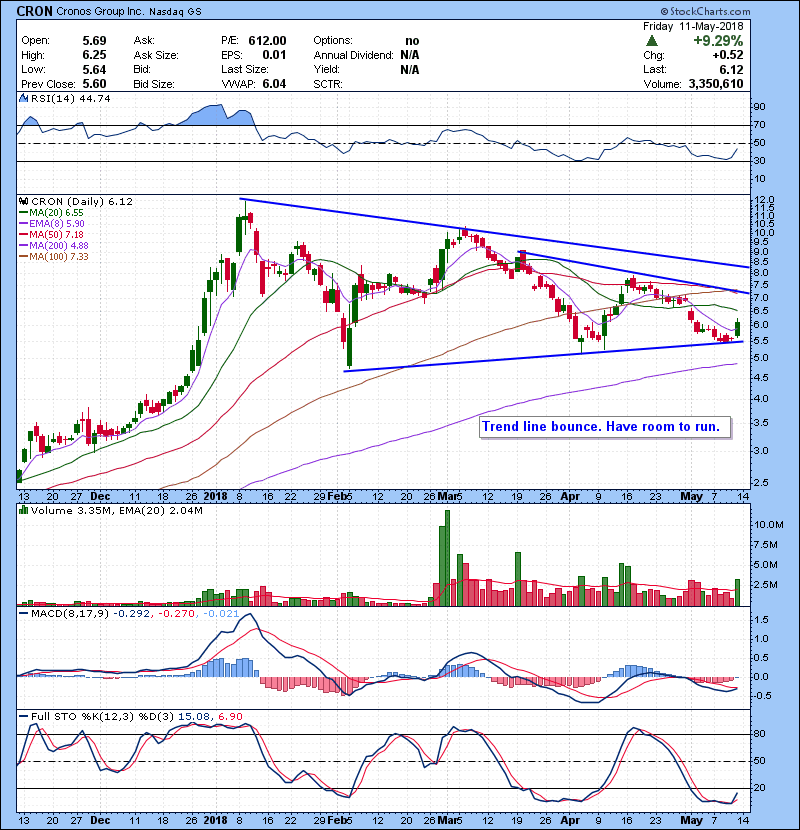The height and width of the screenshot is (830, 800).
Task: Click the N/A value for Yield
Action: click(x=410, y=69)
